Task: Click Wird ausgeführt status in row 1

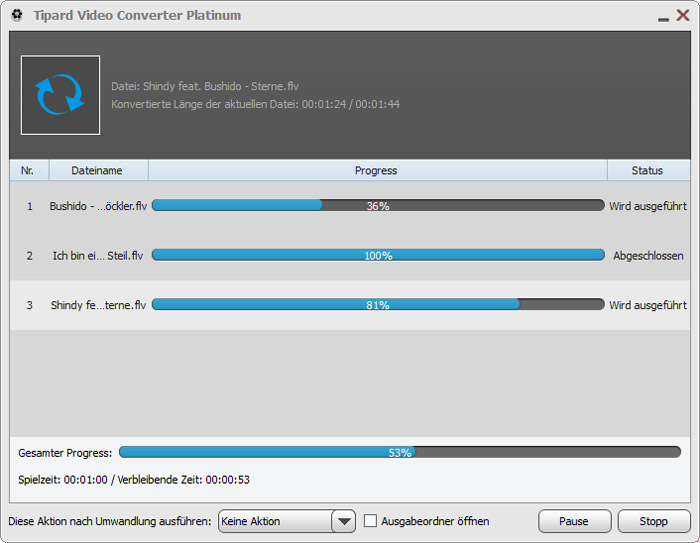Action: point(648,206)
